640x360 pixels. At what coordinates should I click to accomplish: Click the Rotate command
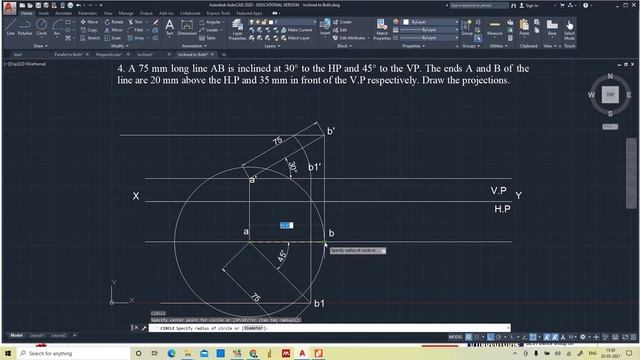(114, 22)
